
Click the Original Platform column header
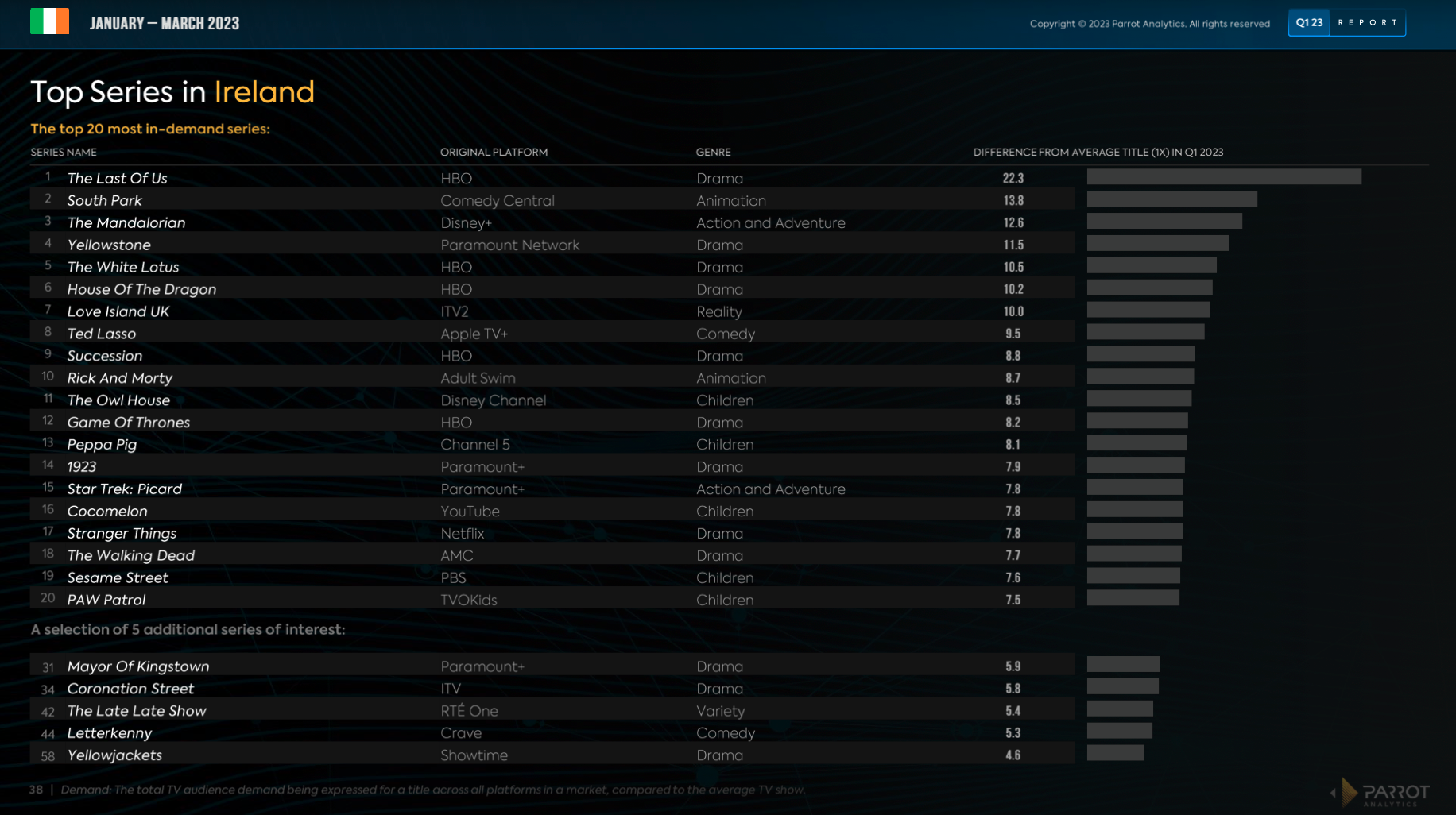pyautogui.click(x=494, y=152)
